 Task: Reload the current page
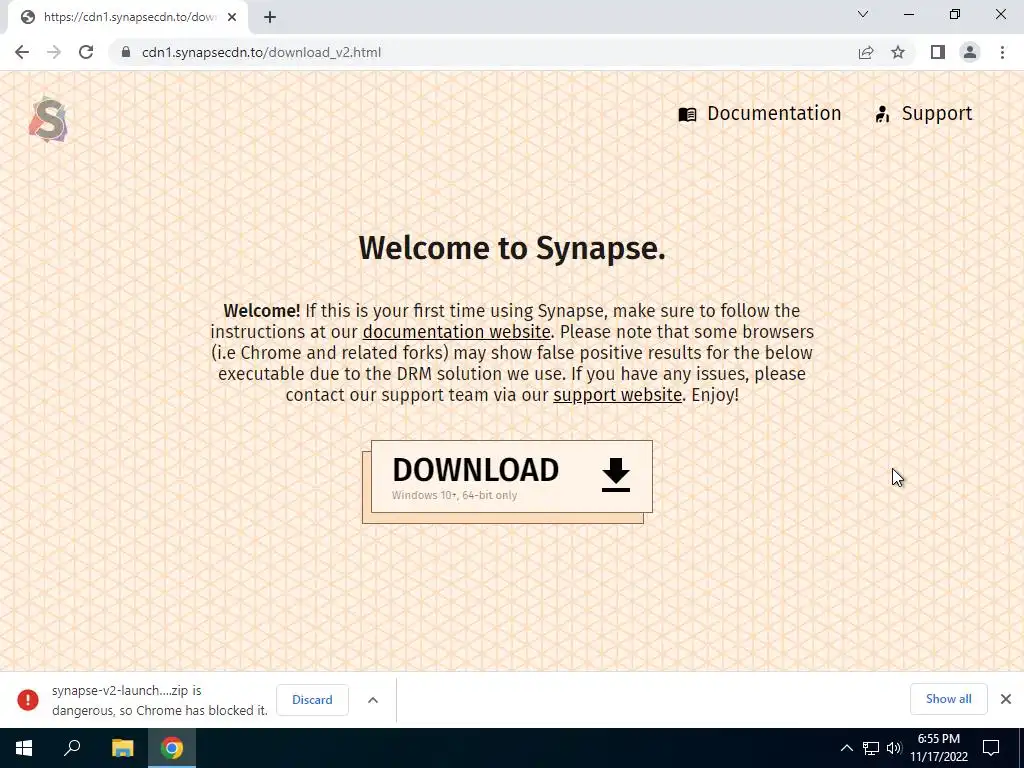pos(86,52)
